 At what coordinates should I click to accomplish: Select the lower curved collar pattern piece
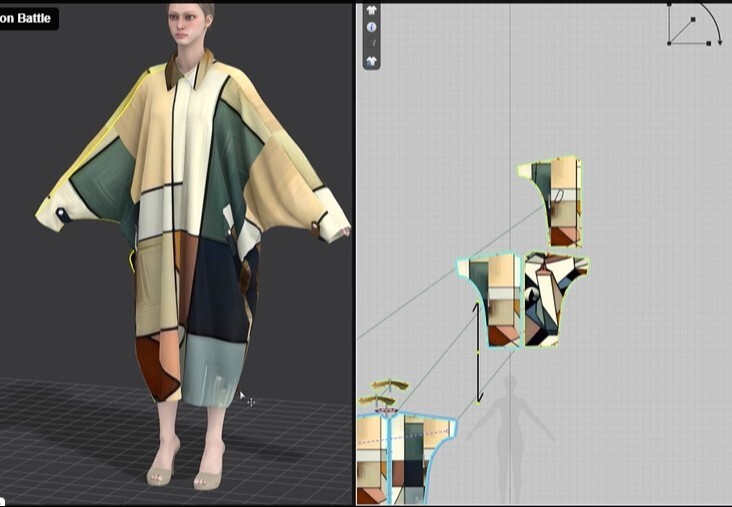(377, 400)
